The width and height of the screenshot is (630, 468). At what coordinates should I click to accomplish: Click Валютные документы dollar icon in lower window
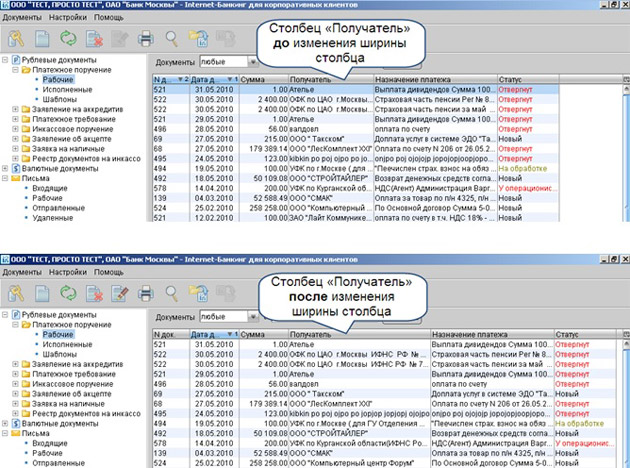(x=16, y=423)
